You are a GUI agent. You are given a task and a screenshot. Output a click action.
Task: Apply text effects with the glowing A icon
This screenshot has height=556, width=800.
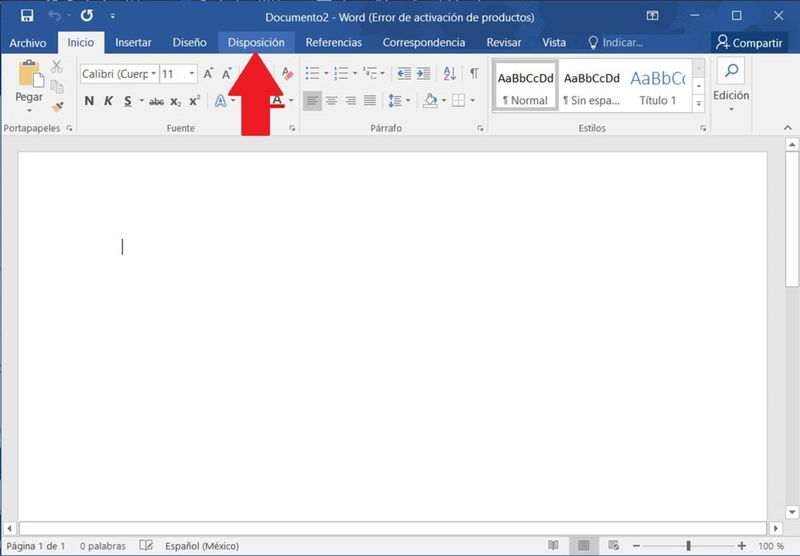click(220, 101)
